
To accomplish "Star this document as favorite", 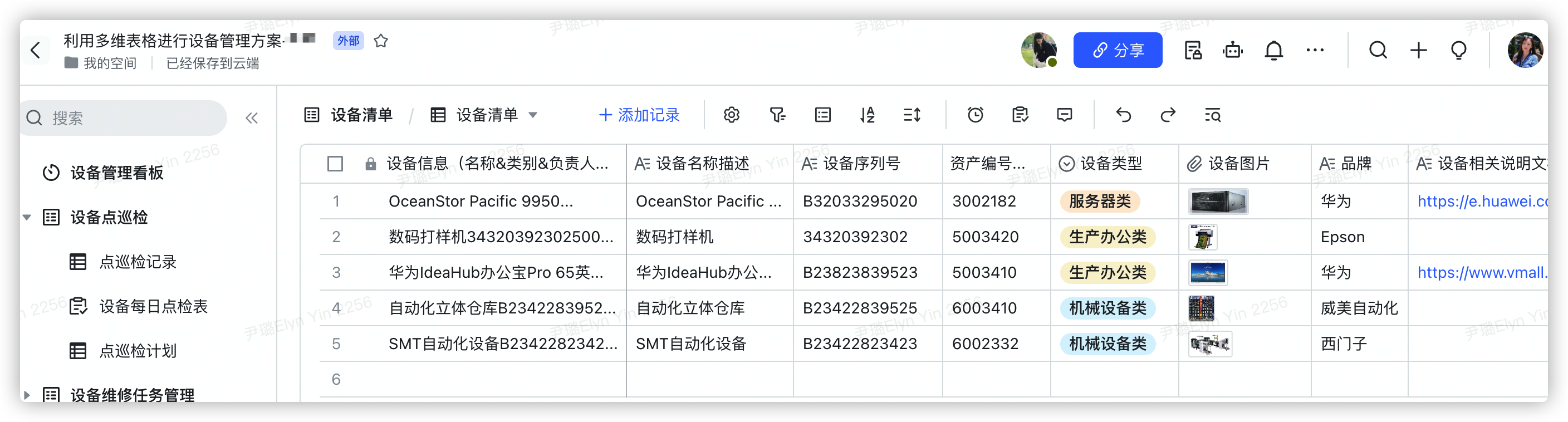I will click(381, 41).
